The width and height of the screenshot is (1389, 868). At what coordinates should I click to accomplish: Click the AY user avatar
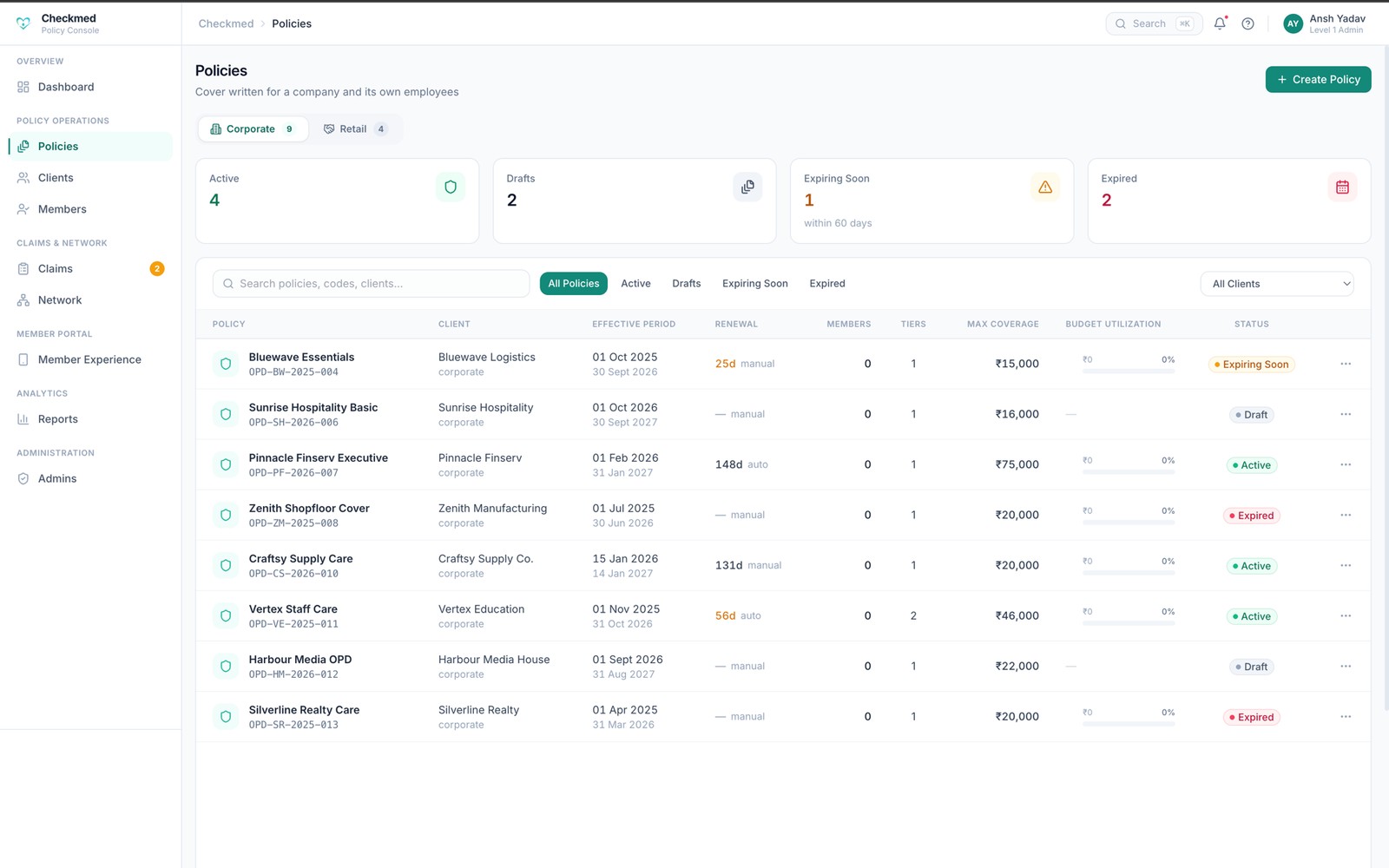point(1293,23)
